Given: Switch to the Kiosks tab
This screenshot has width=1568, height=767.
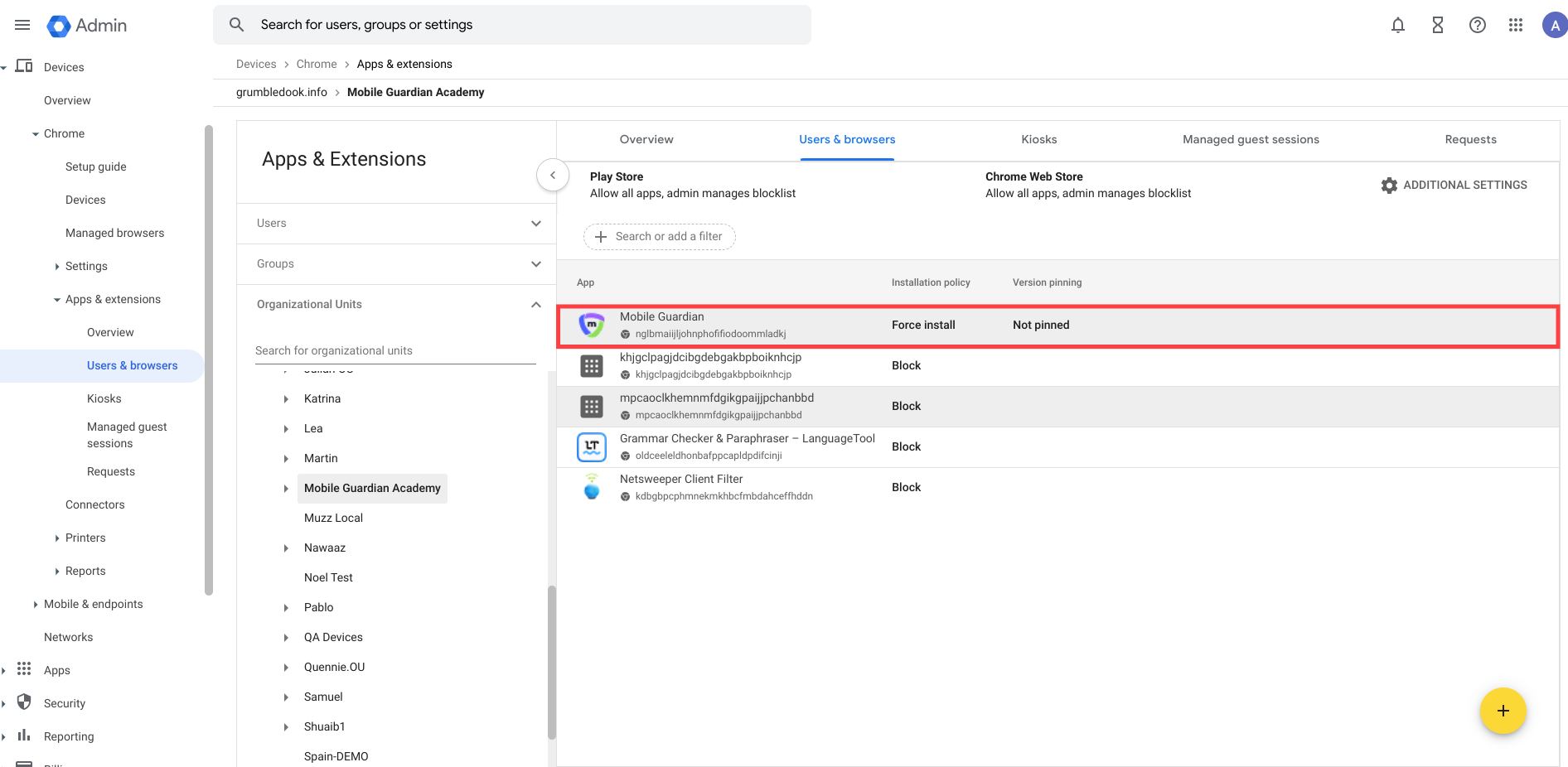Looking at the screenshot, I should click(x=1039, y=139).
